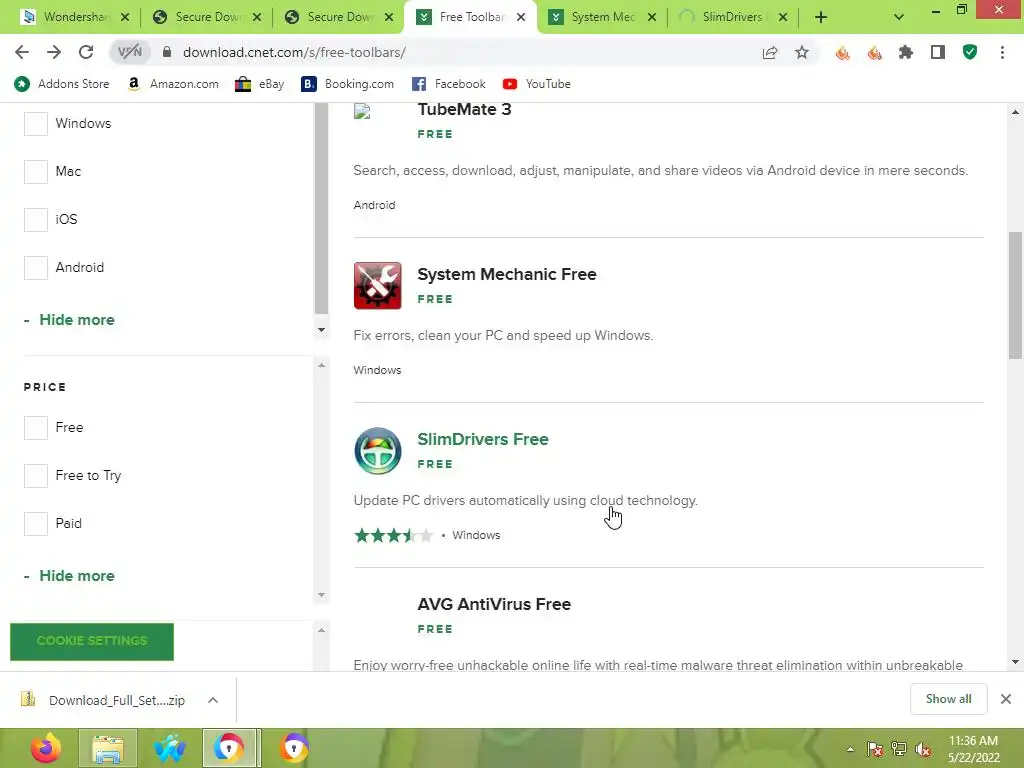Open the Amazon.com bookmark
This screenshot has height=768, width=1024.
point(172,84)
